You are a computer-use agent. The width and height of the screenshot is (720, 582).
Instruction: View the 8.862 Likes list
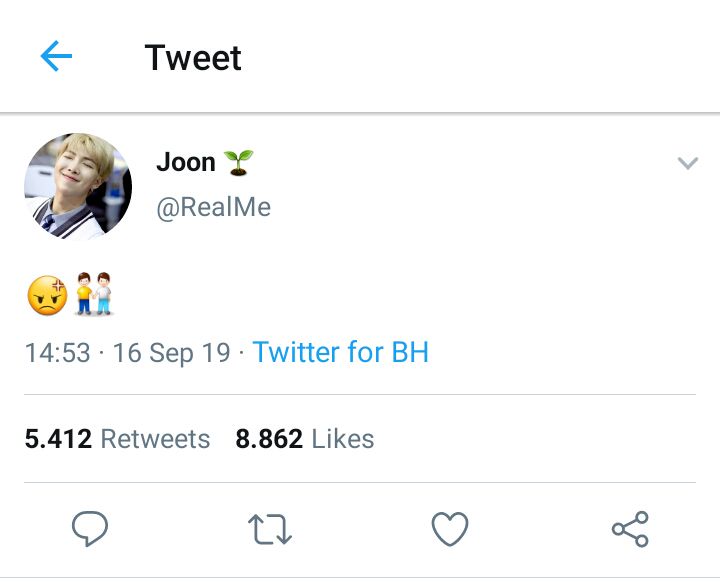coord(304,439)
